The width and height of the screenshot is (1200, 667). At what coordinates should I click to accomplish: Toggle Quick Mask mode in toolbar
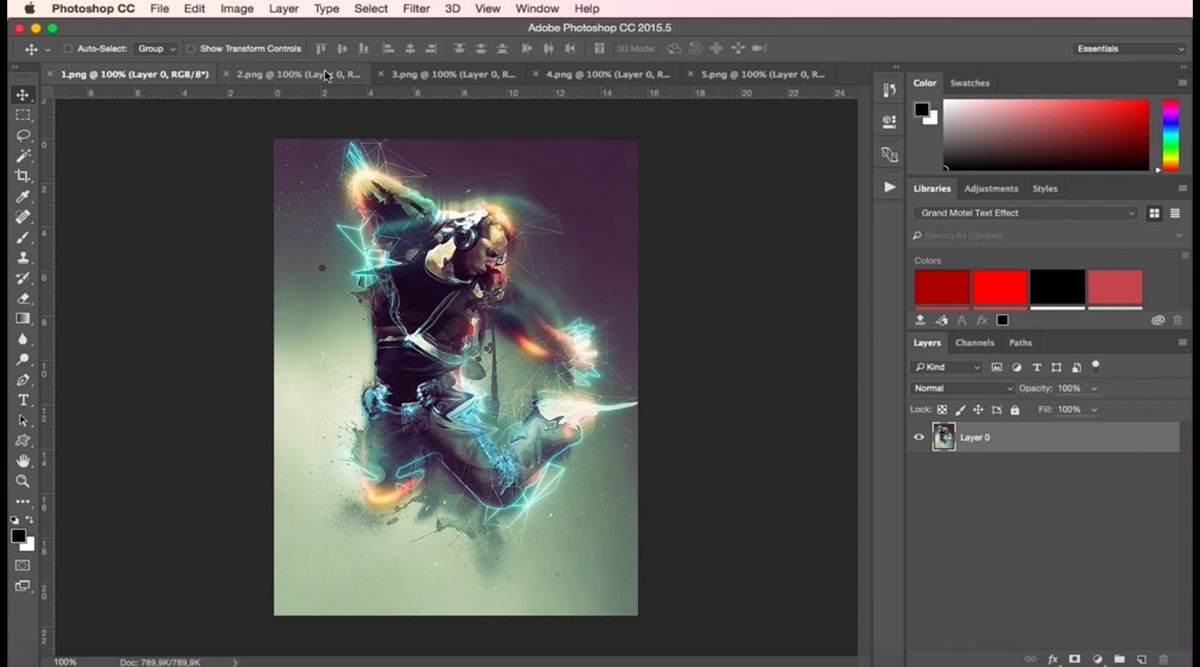23,565
